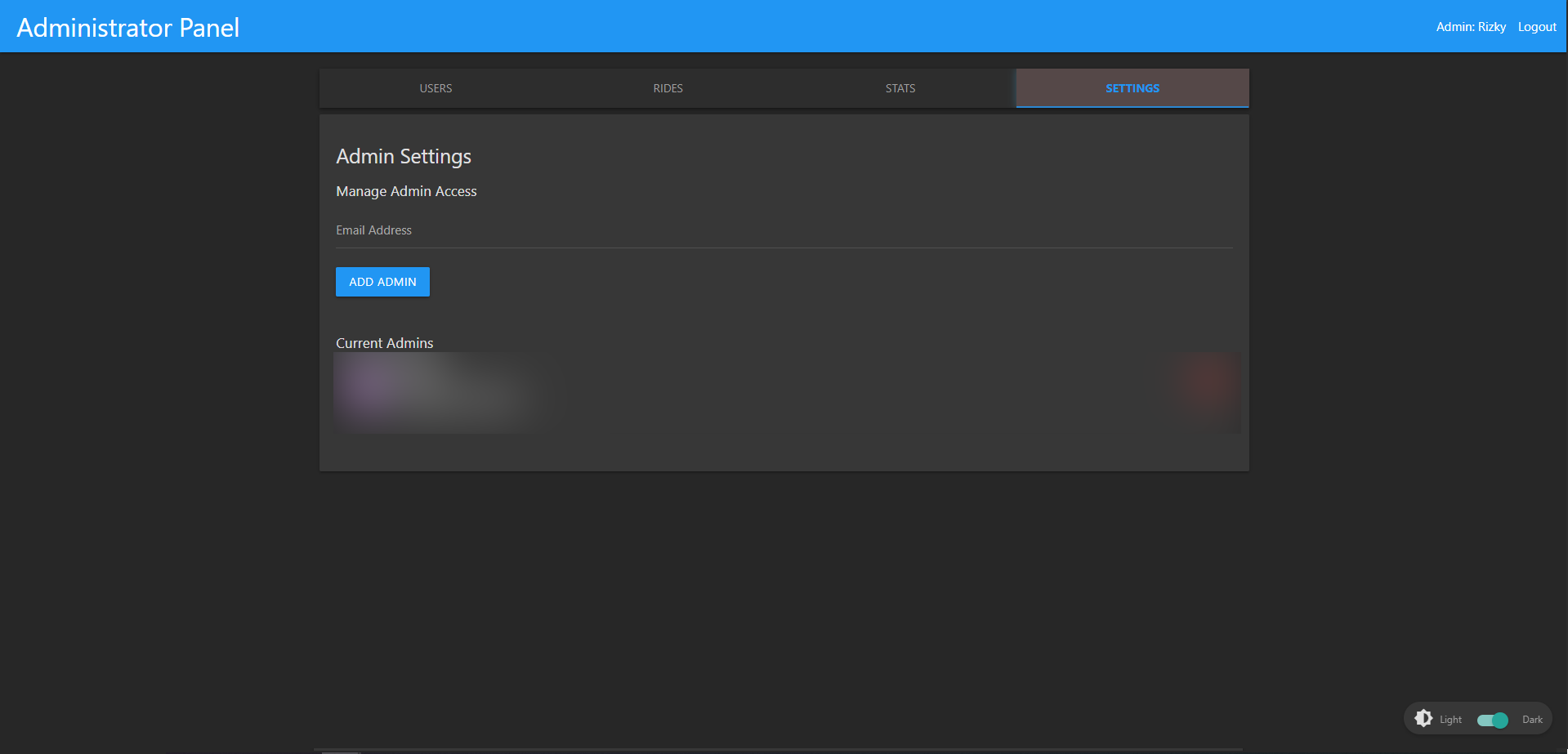This screenshot has width=1568, height=754.
Task: Click the brightness theme icon
Action: 1423,718
